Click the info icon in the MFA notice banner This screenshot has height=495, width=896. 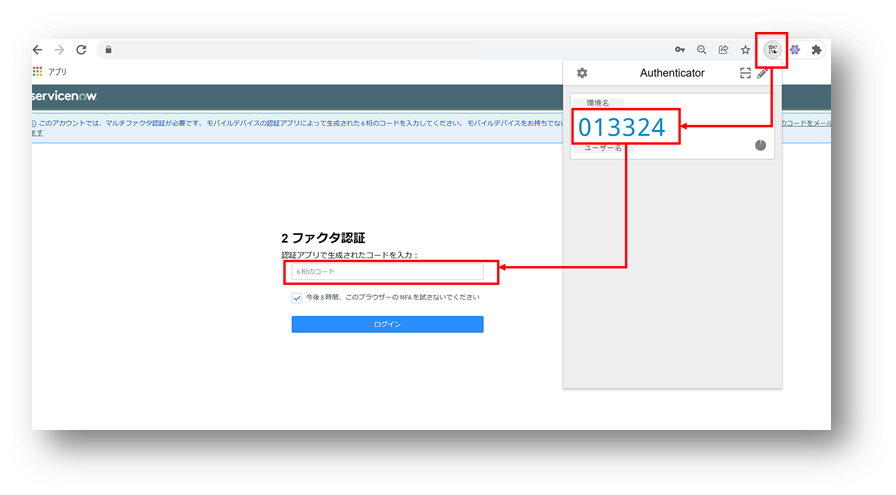(34, 123)
